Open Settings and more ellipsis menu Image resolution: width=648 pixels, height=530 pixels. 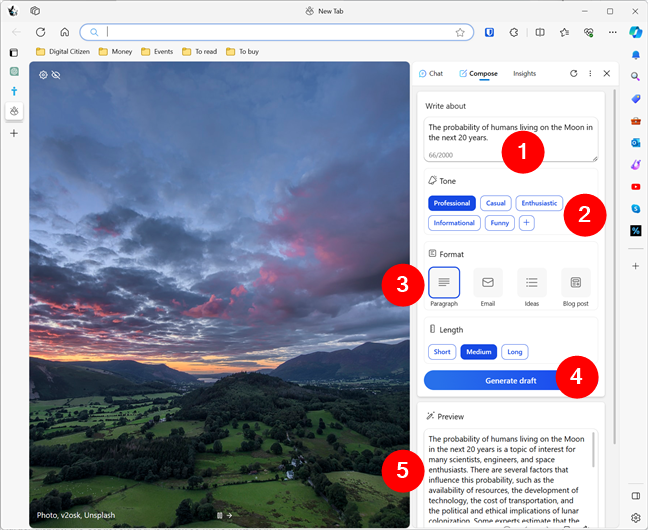(612, 32)
